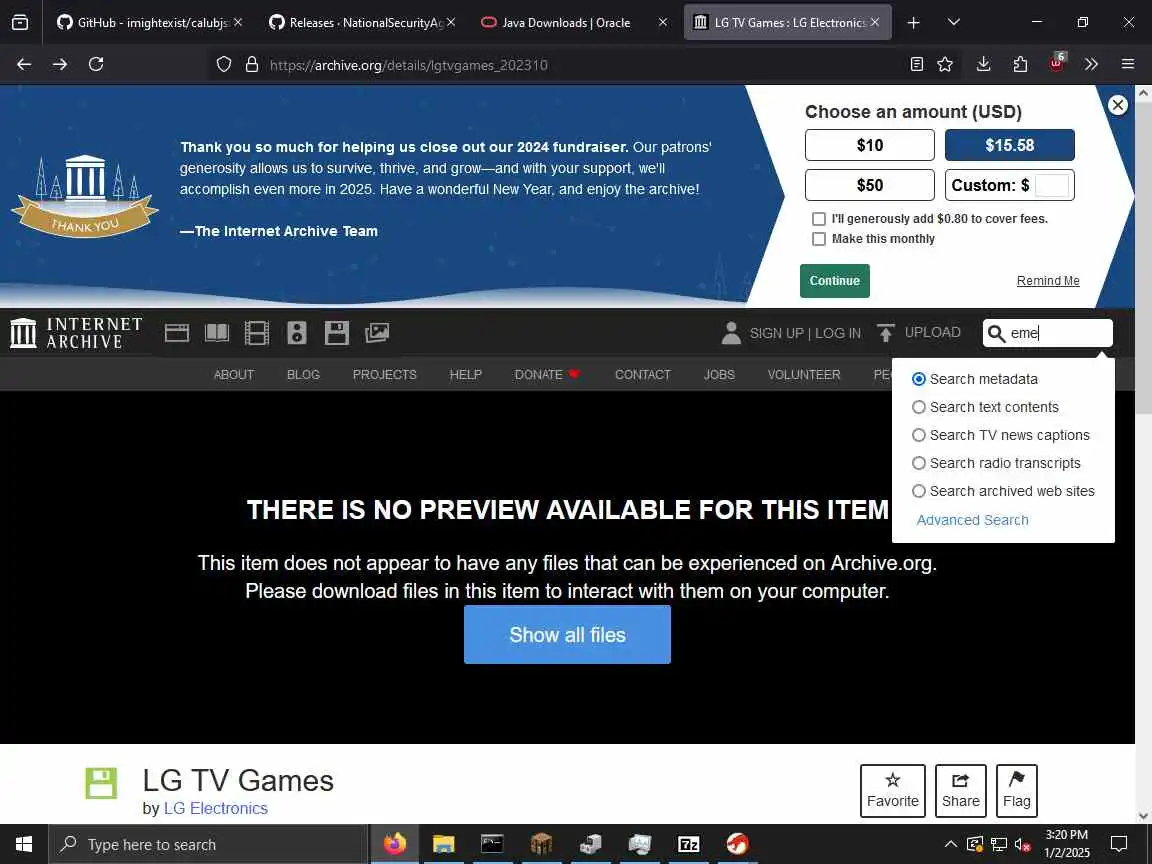This screenshot has width=1152, height=864.
Task: Click the archive search box
Action: (1048, 333)
